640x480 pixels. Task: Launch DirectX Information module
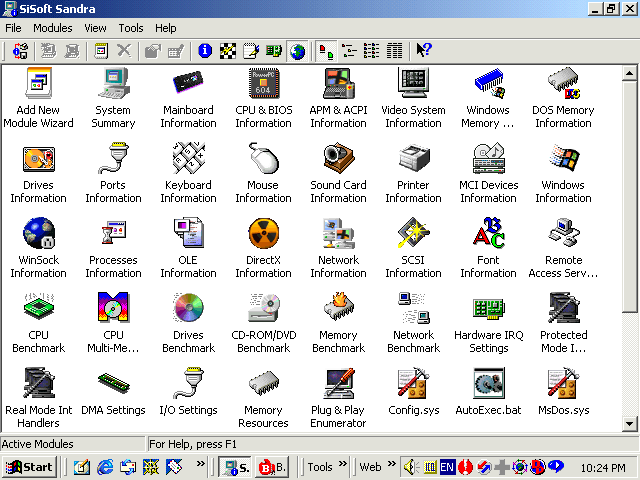click(263, 249)
